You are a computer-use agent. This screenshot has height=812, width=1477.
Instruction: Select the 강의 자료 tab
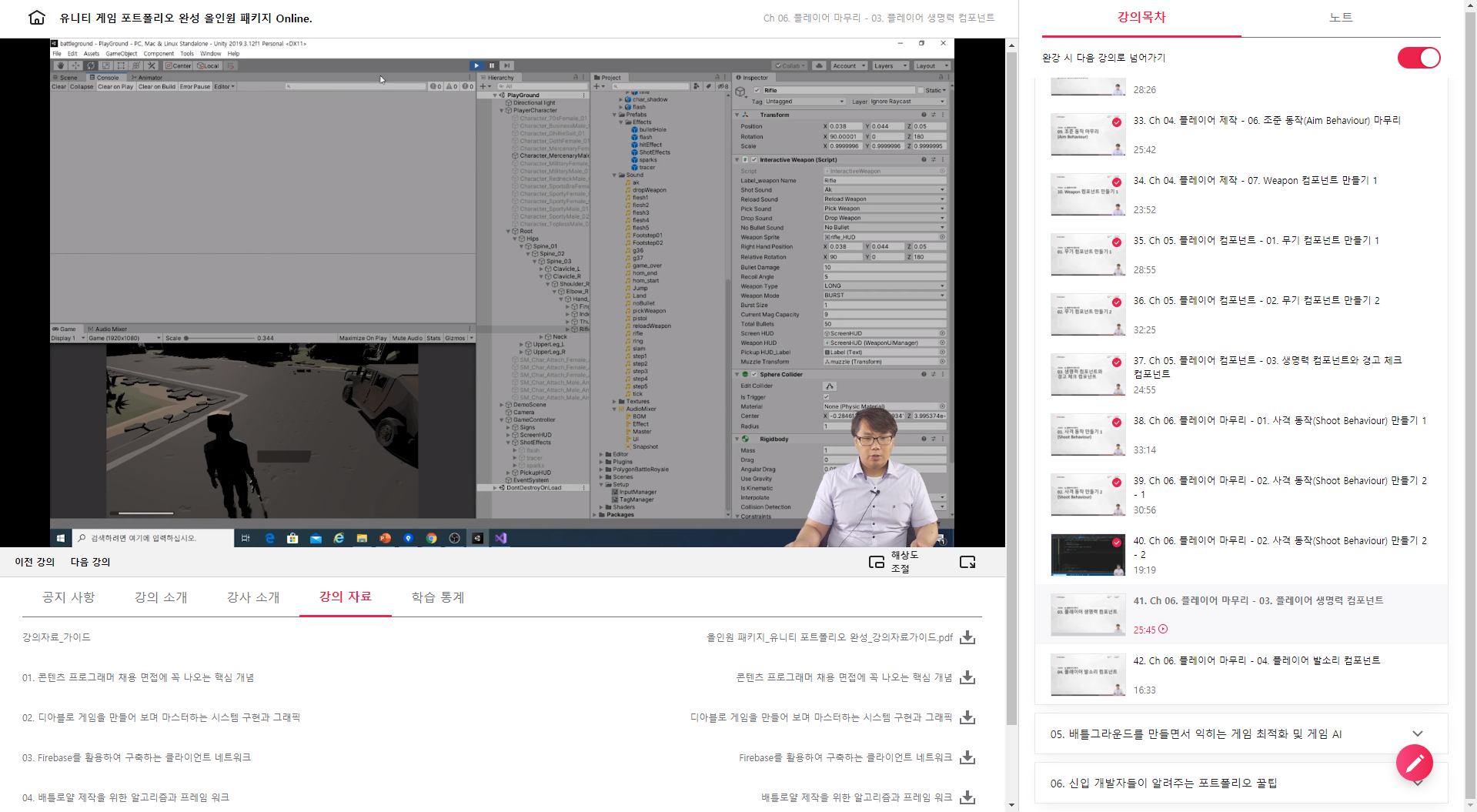346,596
